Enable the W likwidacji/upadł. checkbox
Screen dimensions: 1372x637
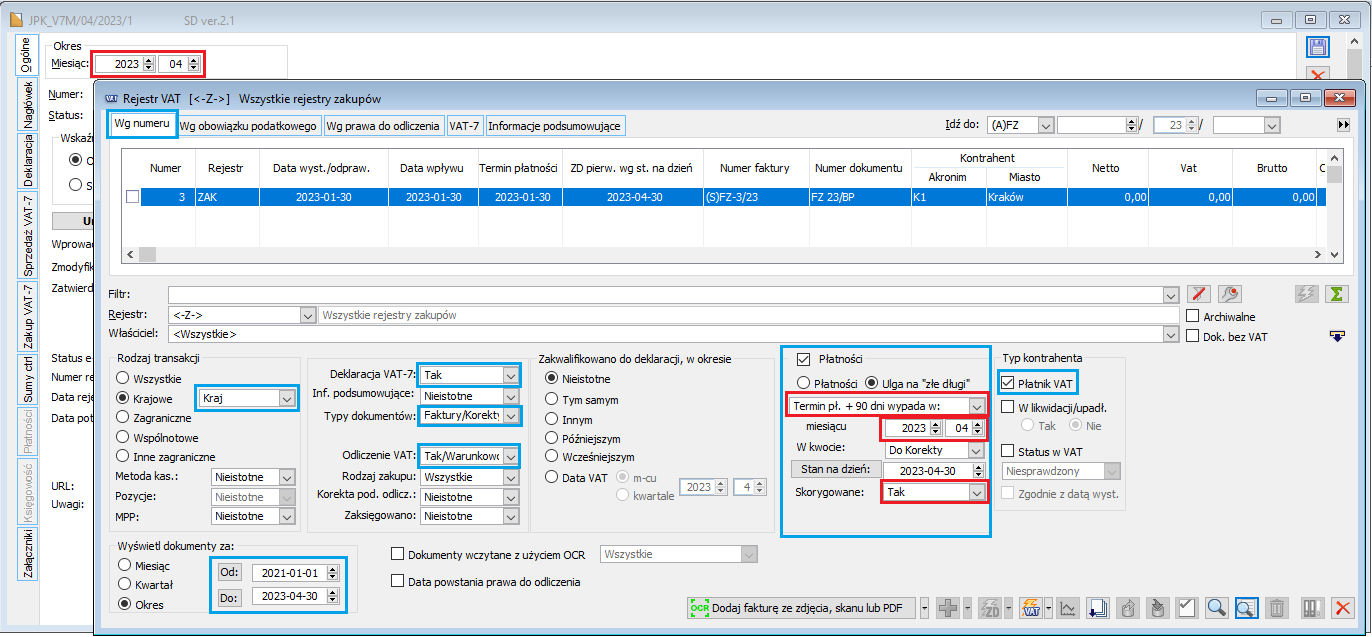(1008, 406)
